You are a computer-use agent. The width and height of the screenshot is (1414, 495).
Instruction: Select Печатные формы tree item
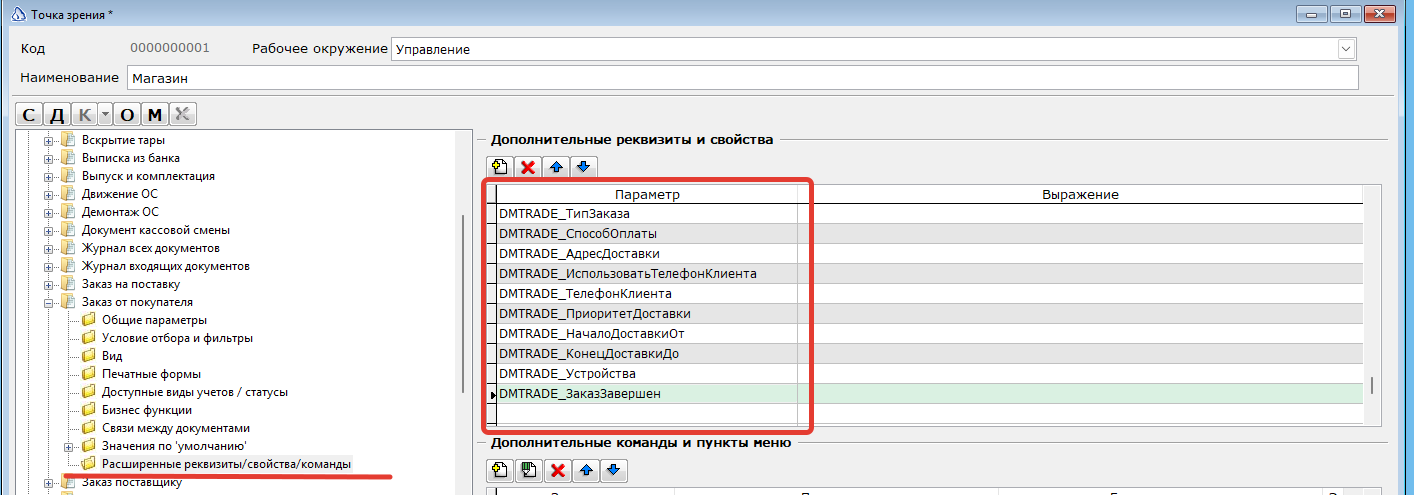[146, 374]
